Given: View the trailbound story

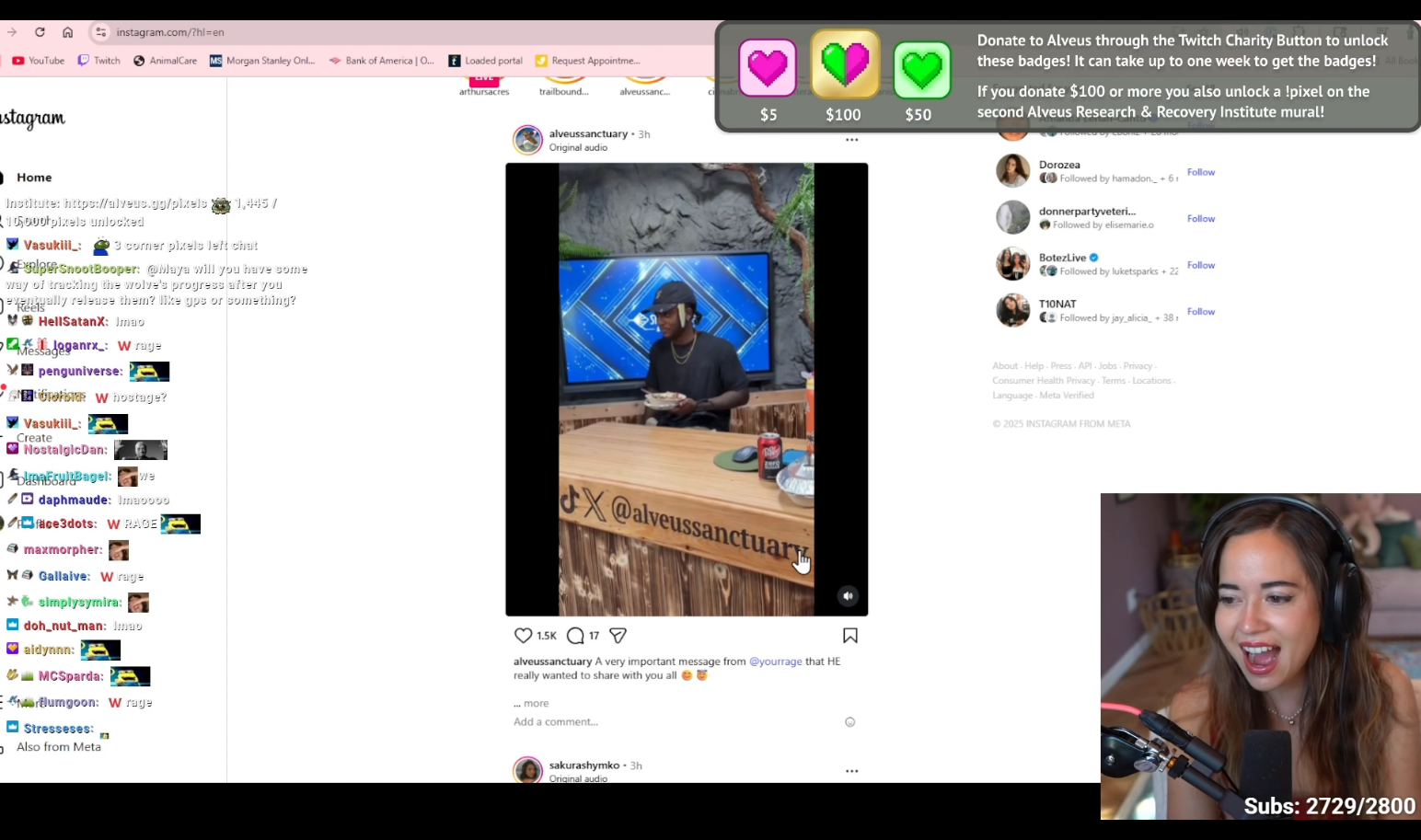Looking at the screenshot, I should click(564, 86).
